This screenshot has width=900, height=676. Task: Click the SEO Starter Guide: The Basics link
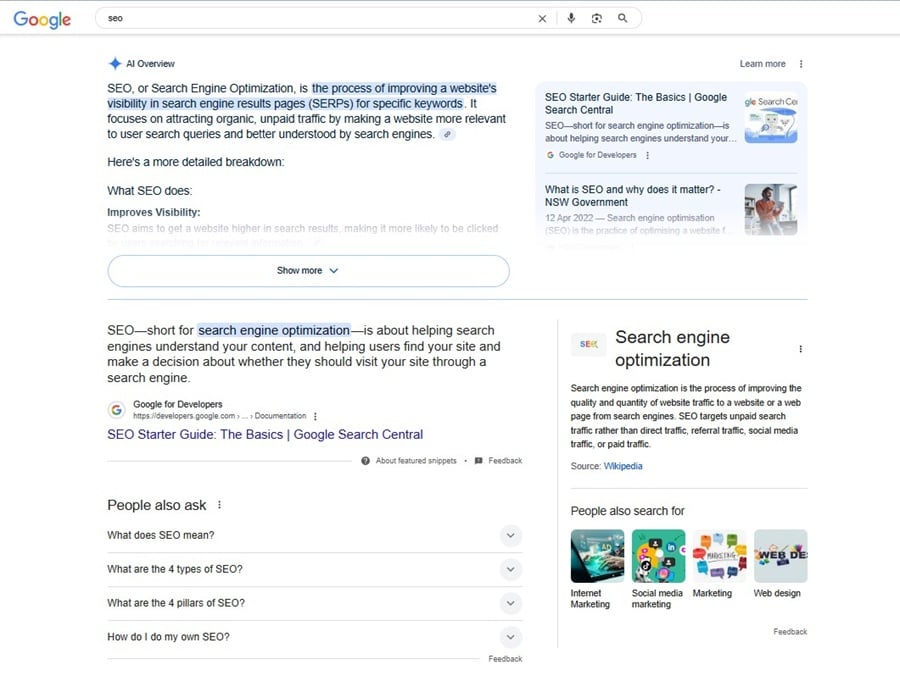[264, 435]
